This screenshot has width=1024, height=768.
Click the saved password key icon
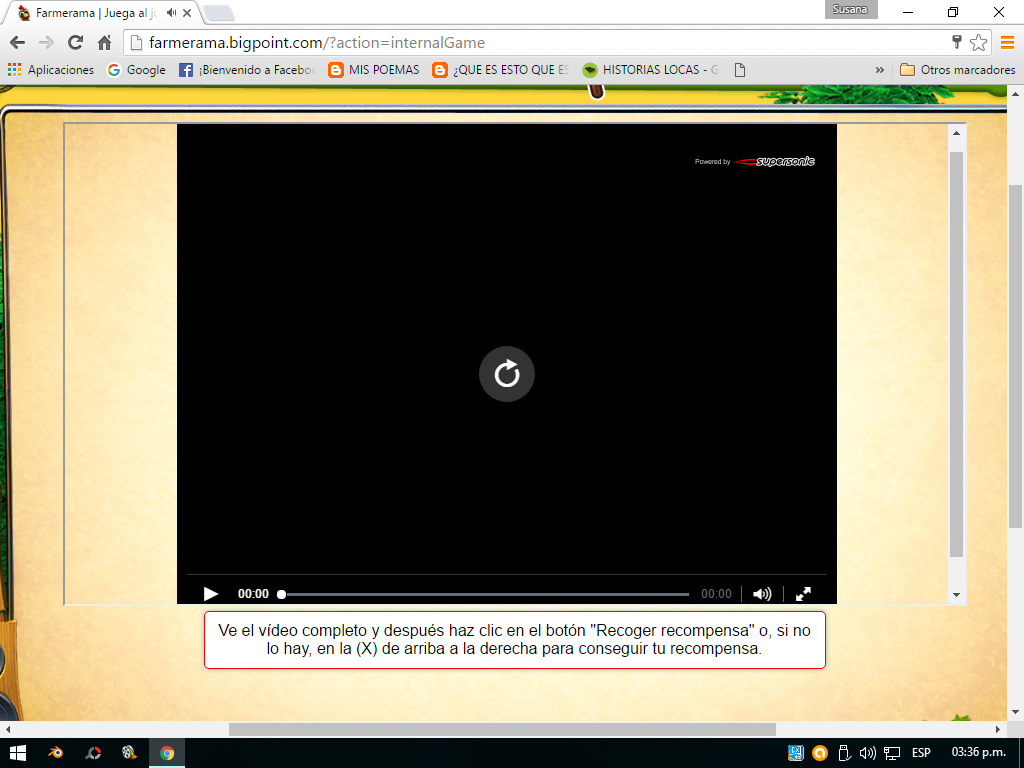click(x=957, y=42)
